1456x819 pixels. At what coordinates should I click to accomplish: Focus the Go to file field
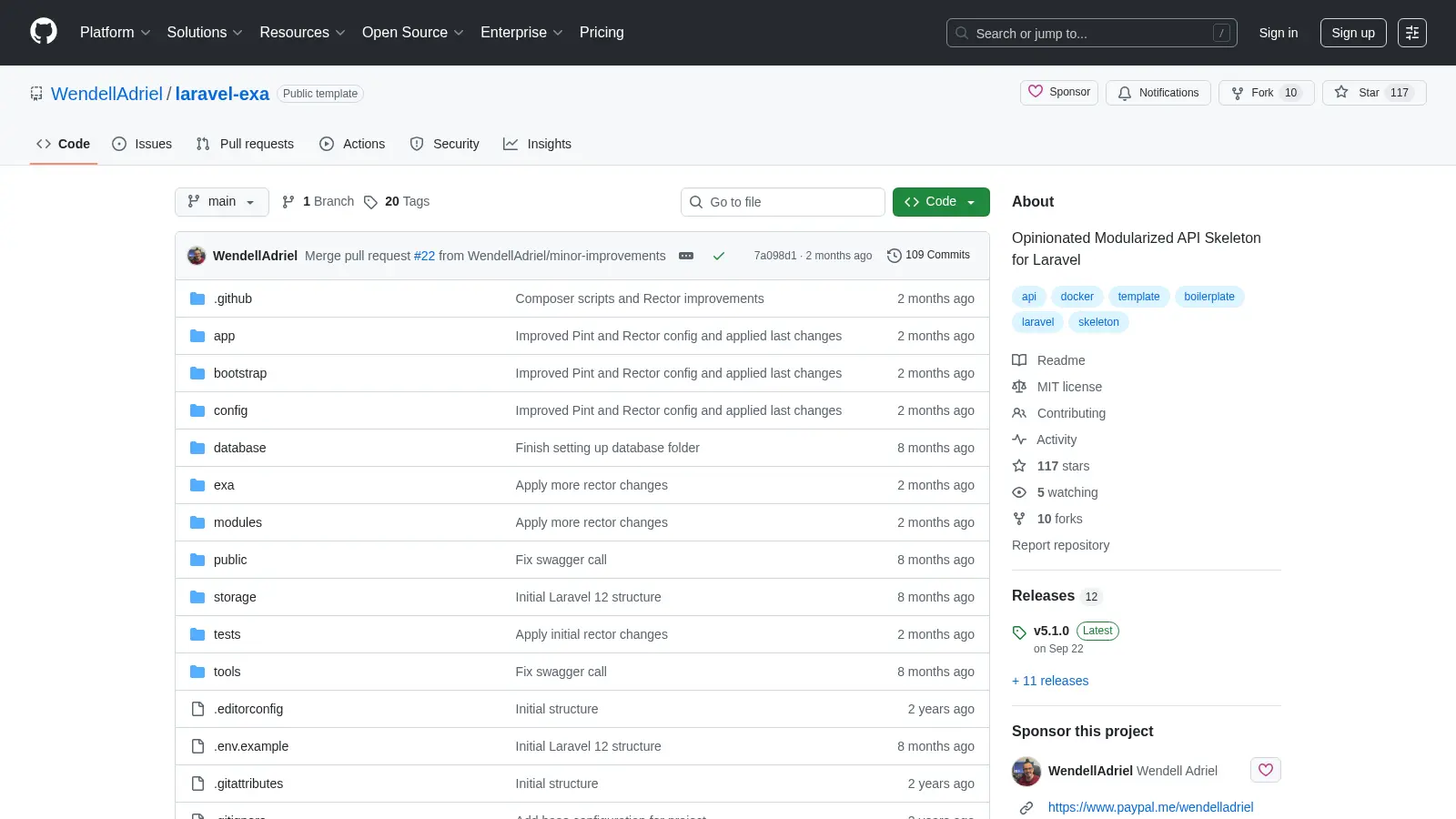[783, 202]
